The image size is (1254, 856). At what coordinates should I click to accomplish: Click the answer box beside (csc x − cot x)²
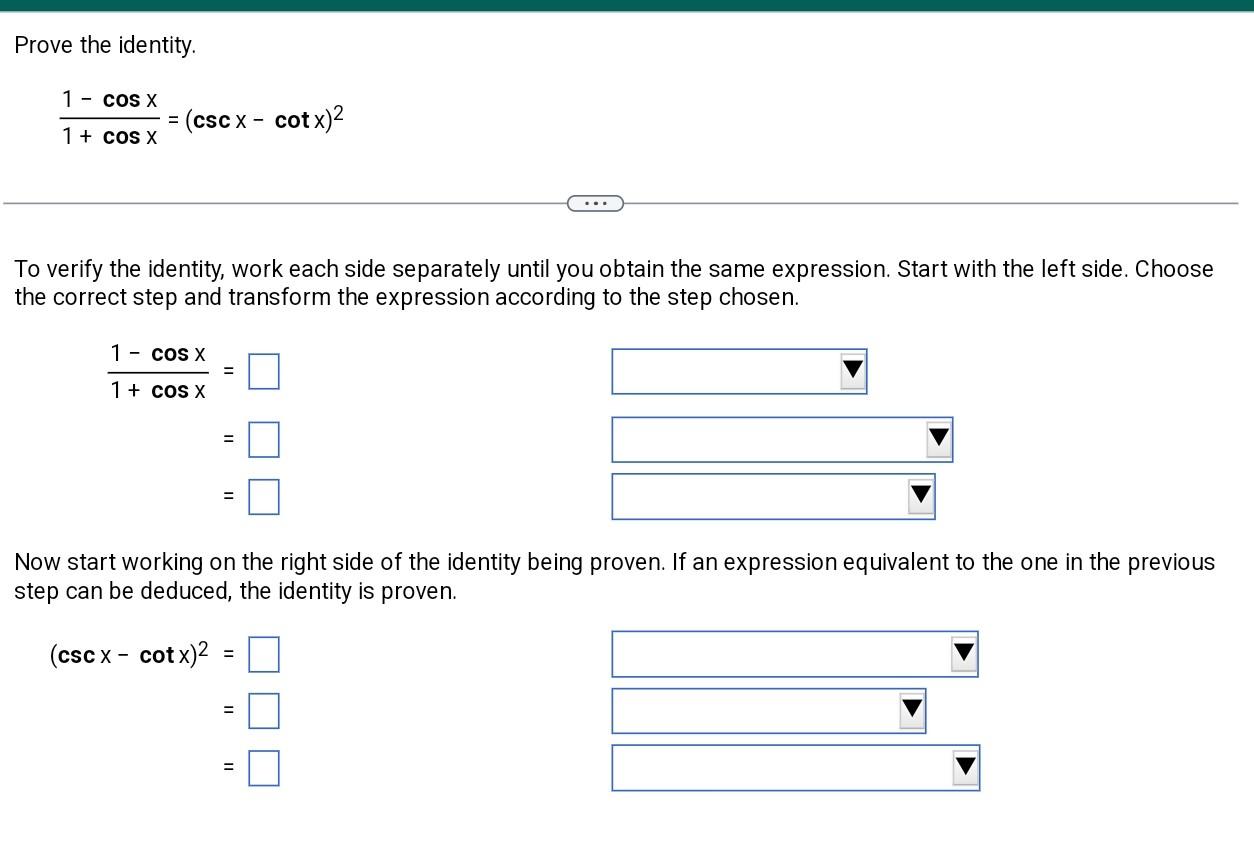[263, 654]
